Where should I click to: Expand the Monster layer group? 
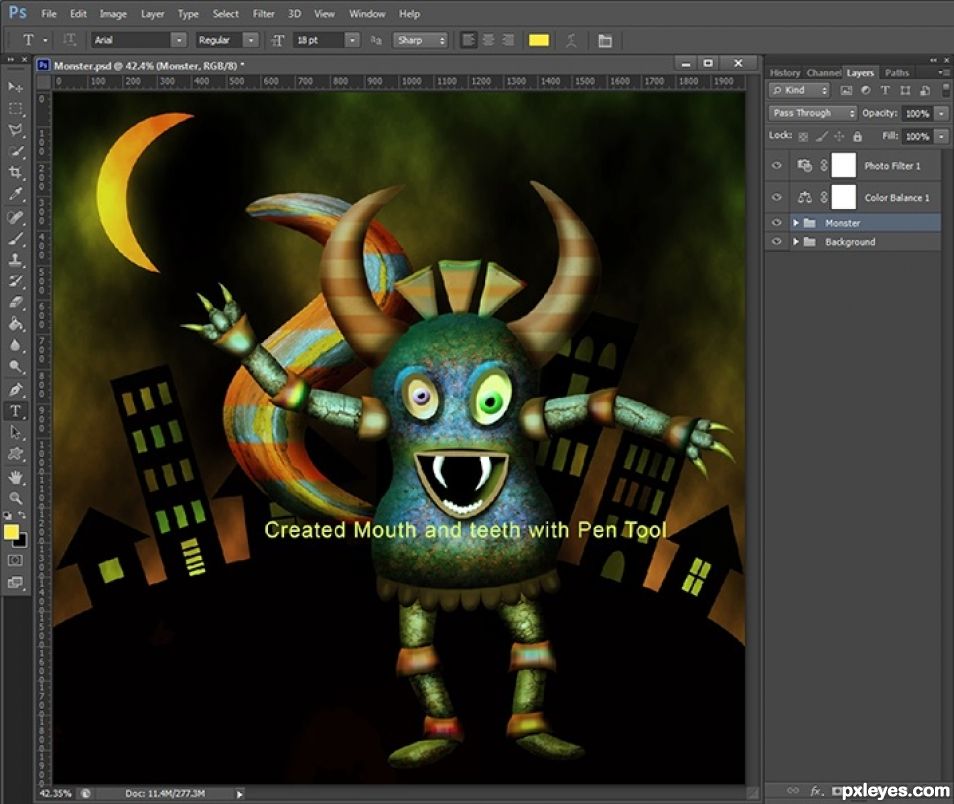796,223
